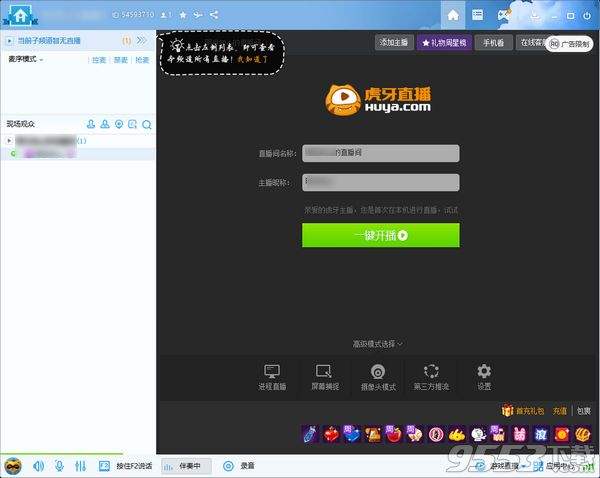Open 首充礼包 gift link

click(523, 411)
